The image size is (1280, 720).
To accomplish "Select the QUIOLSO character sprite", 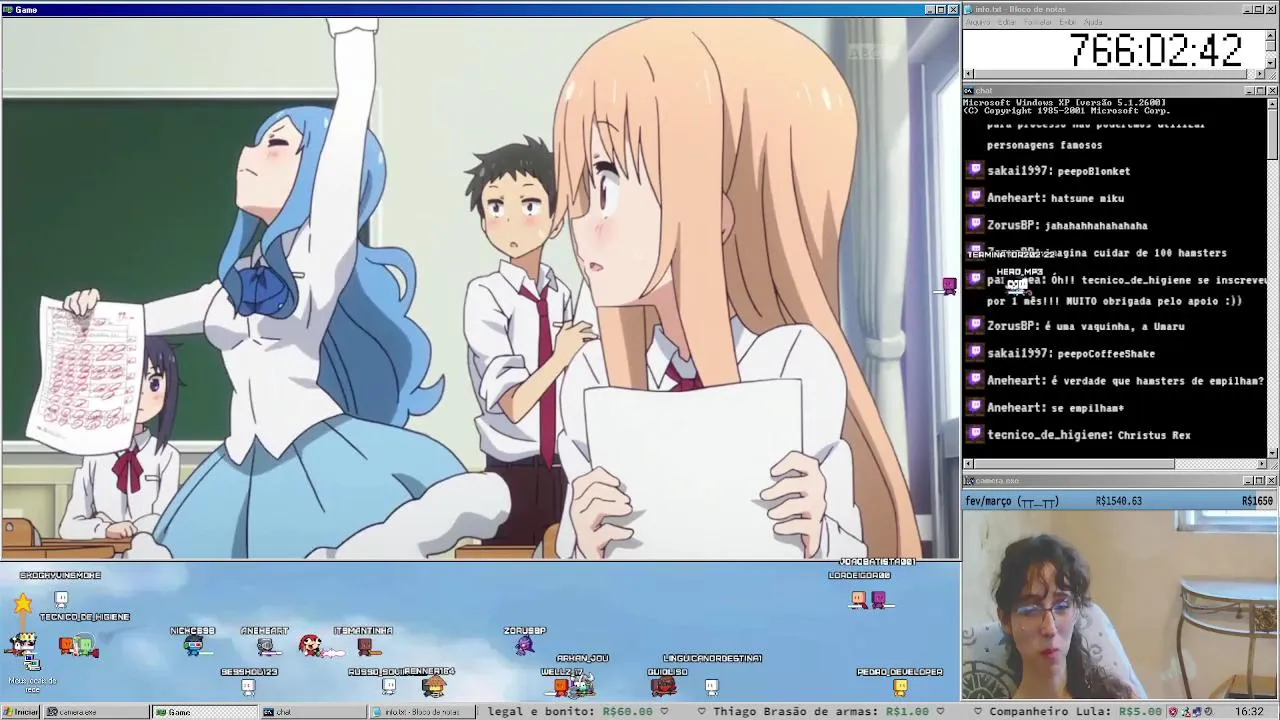I will [x=663, y=686].
